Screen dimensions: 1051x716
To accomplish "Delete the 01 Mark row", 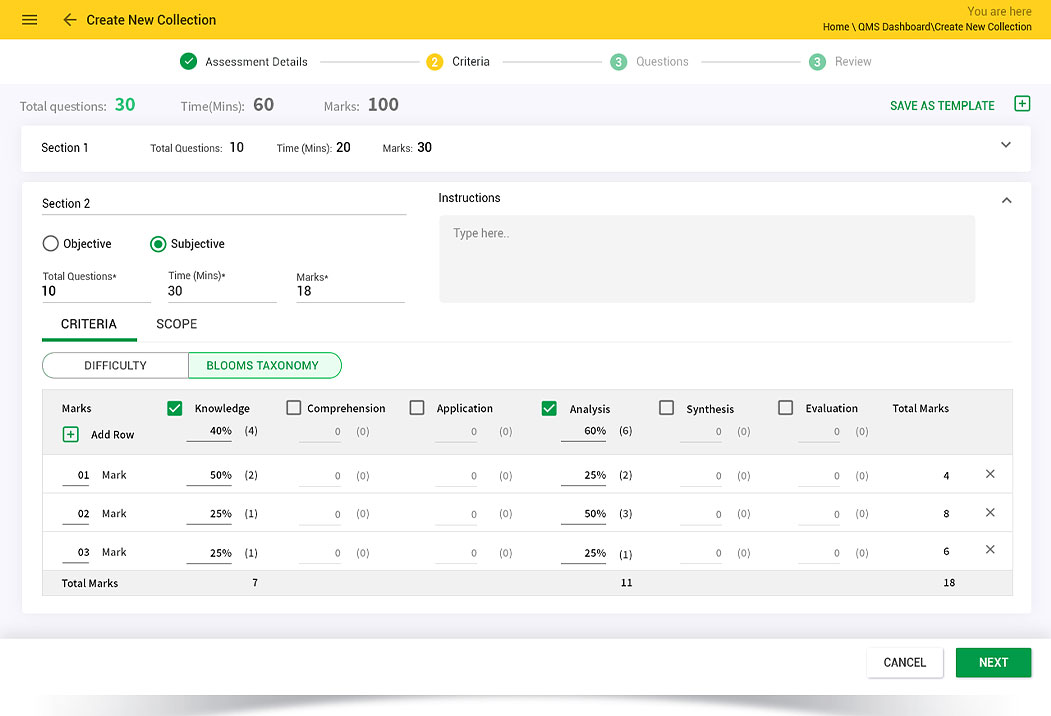I will [990, 474].
